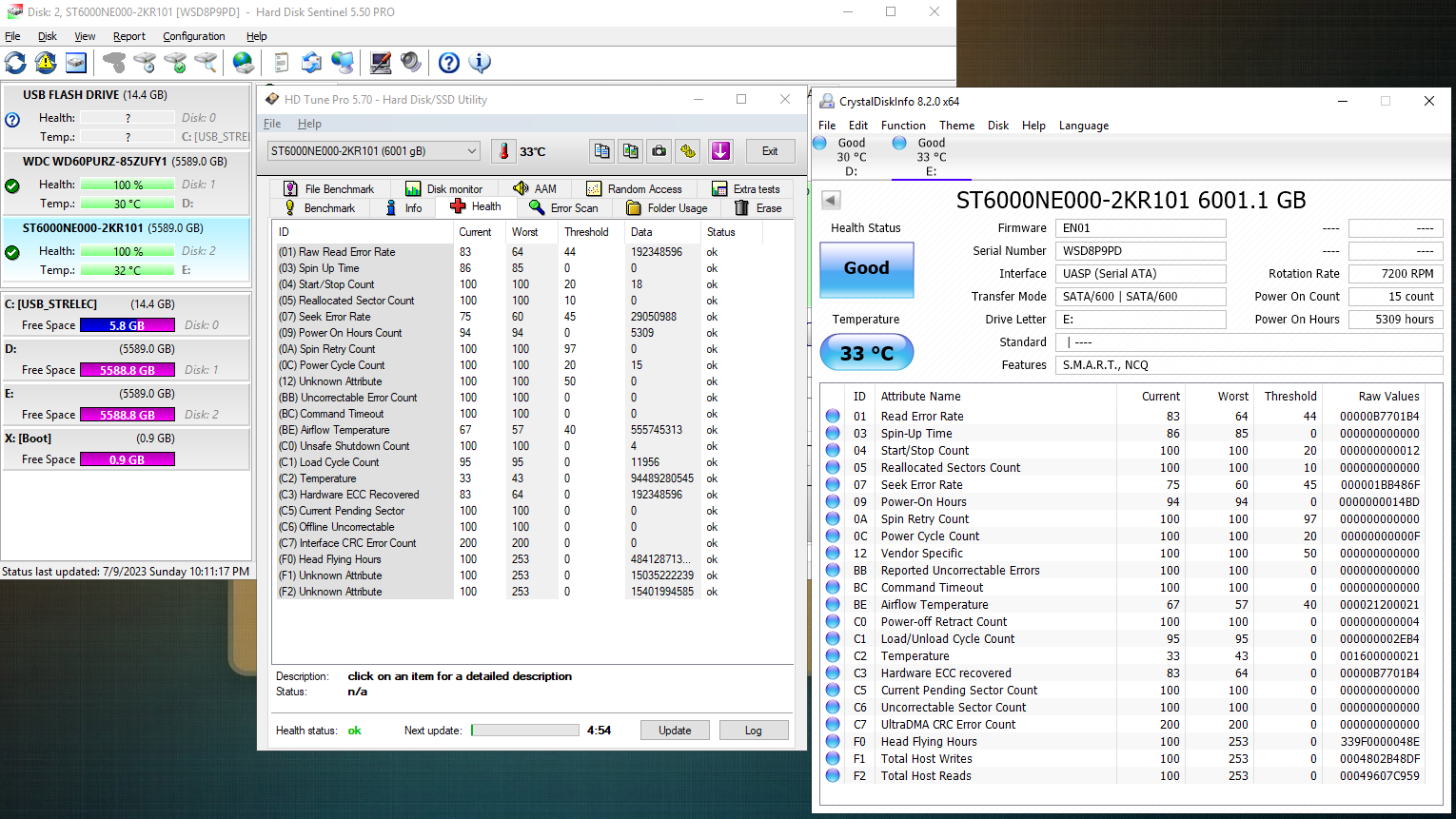Expand the Function menu in CrystalDiskInfo
Screen dimensions: 1456x819
click(x=903, y=125)
